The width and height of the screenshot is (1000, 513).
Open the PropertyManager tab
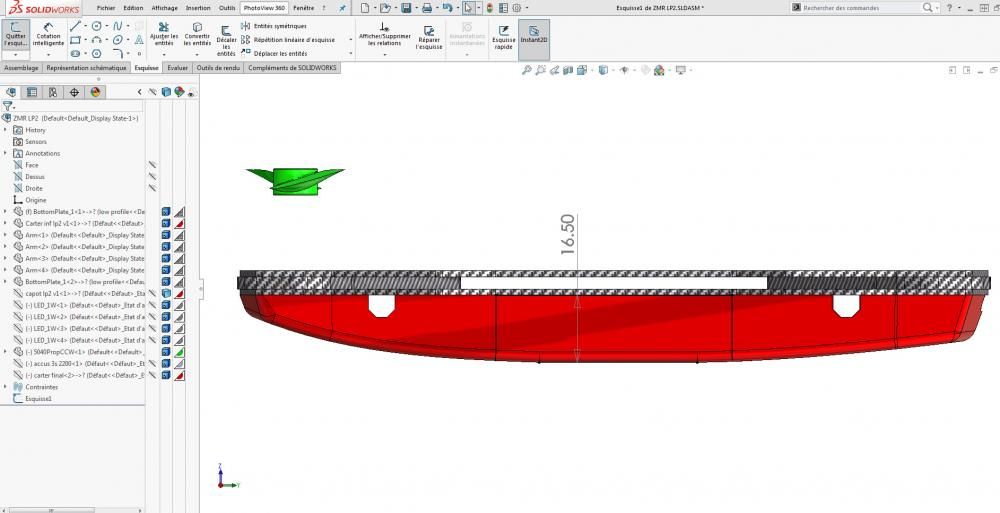(32, 92)
